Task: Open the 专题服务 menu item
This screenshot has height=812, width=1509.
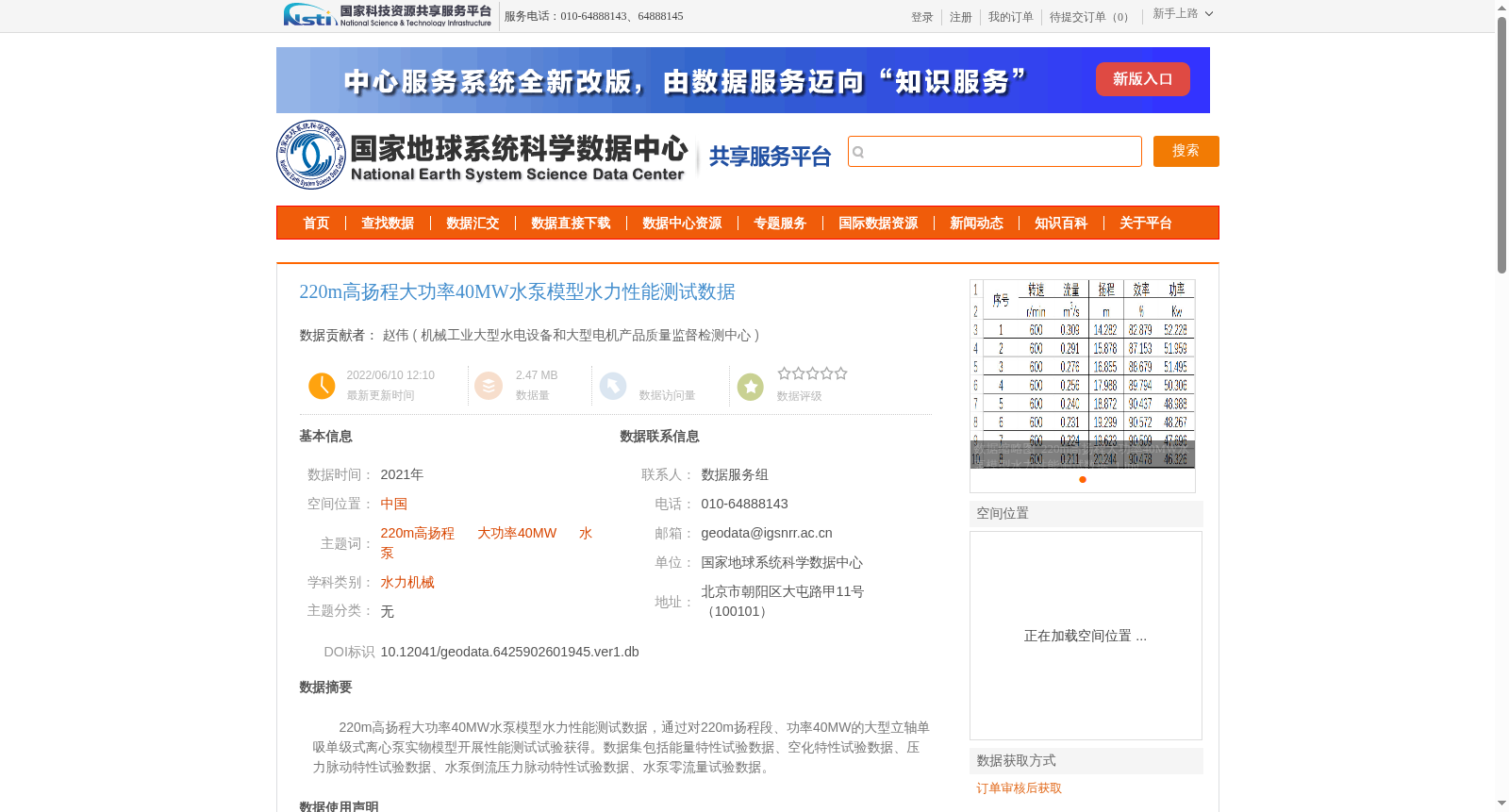Action: 780,224
